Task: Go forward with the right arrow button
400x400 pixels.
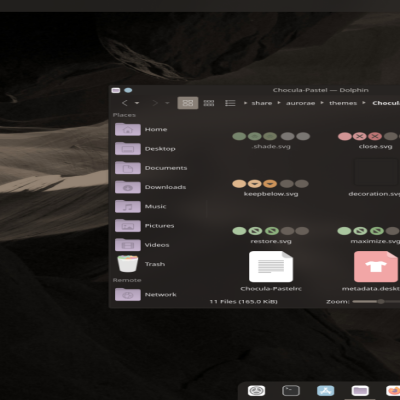Action: tap(155, 103)
